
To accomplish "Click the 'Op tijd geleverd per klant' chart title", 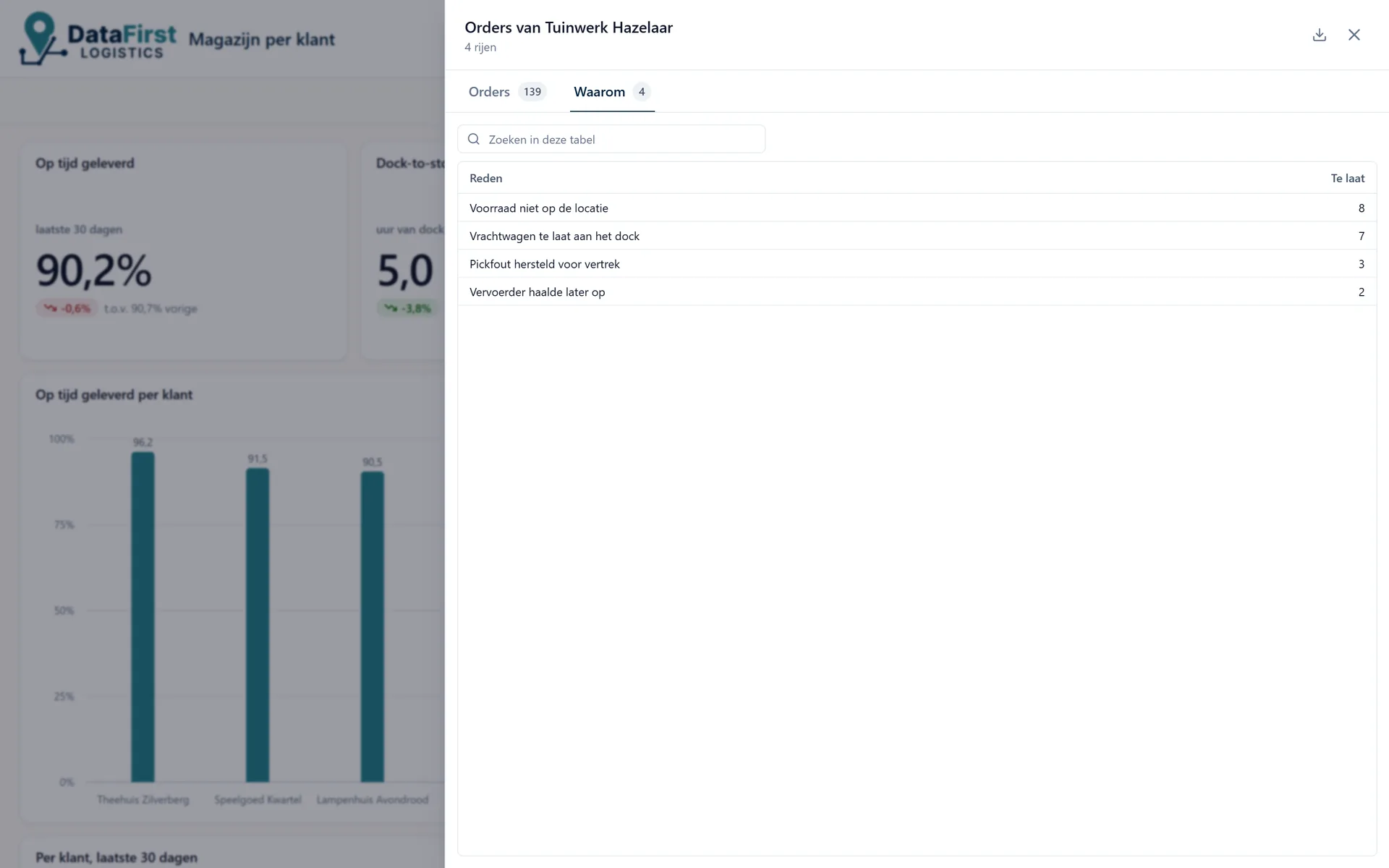I will click(x=114, y=395).
